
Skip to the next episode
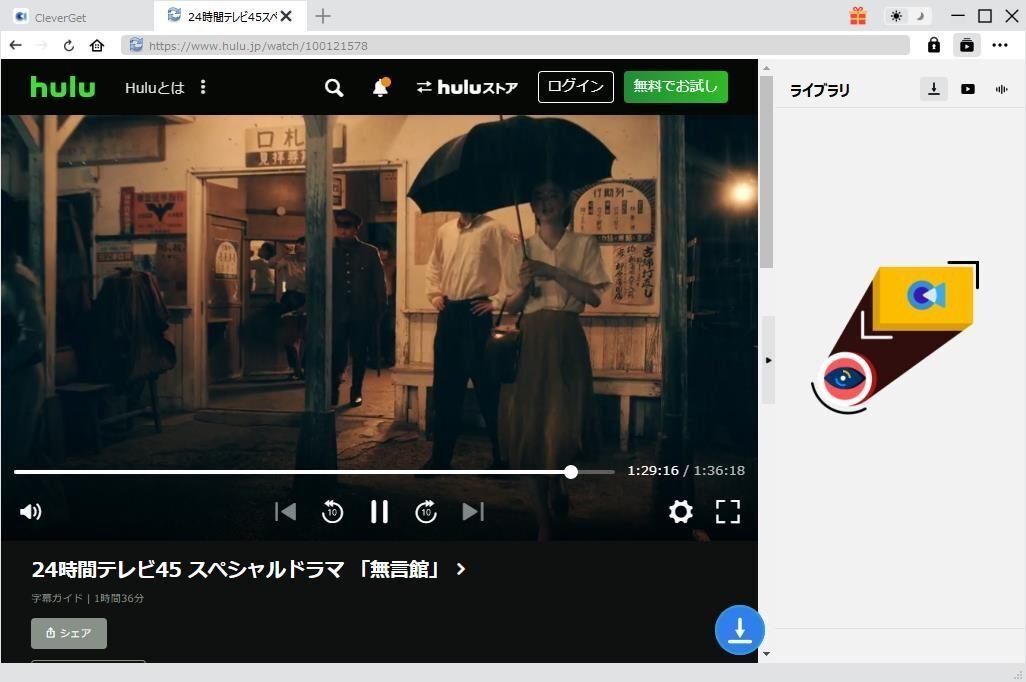pos(473,512)
